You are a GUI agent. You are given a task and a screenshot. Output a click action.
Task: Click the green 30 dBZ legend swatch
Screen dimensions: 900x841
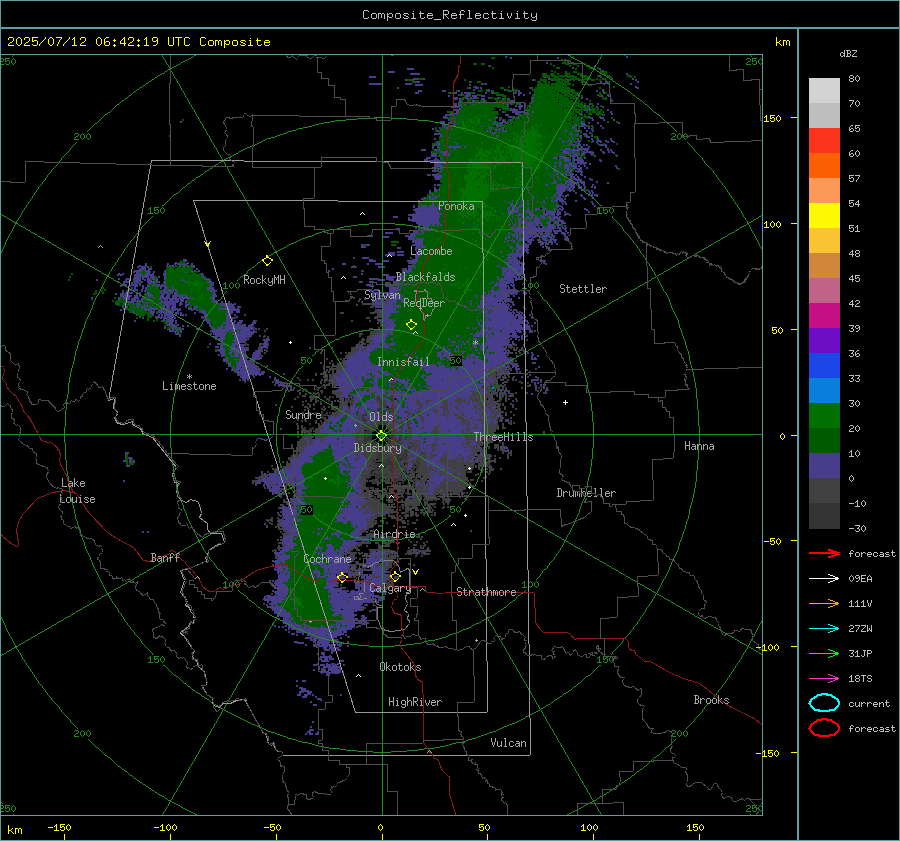[824, 416]
